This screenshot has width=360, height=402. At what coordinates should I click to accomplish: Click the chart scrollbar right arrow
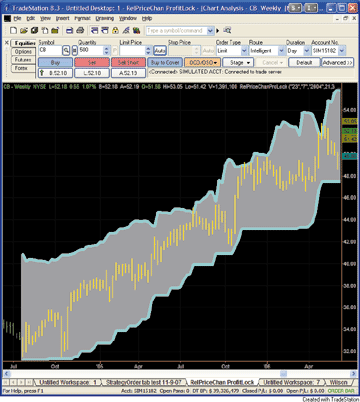pyautogui.click(x=354, y=374)
